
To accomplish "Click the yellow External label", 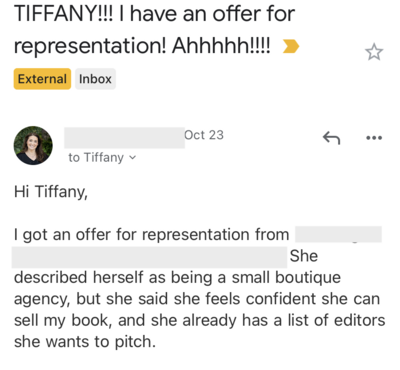I will [x=42, y=79].
